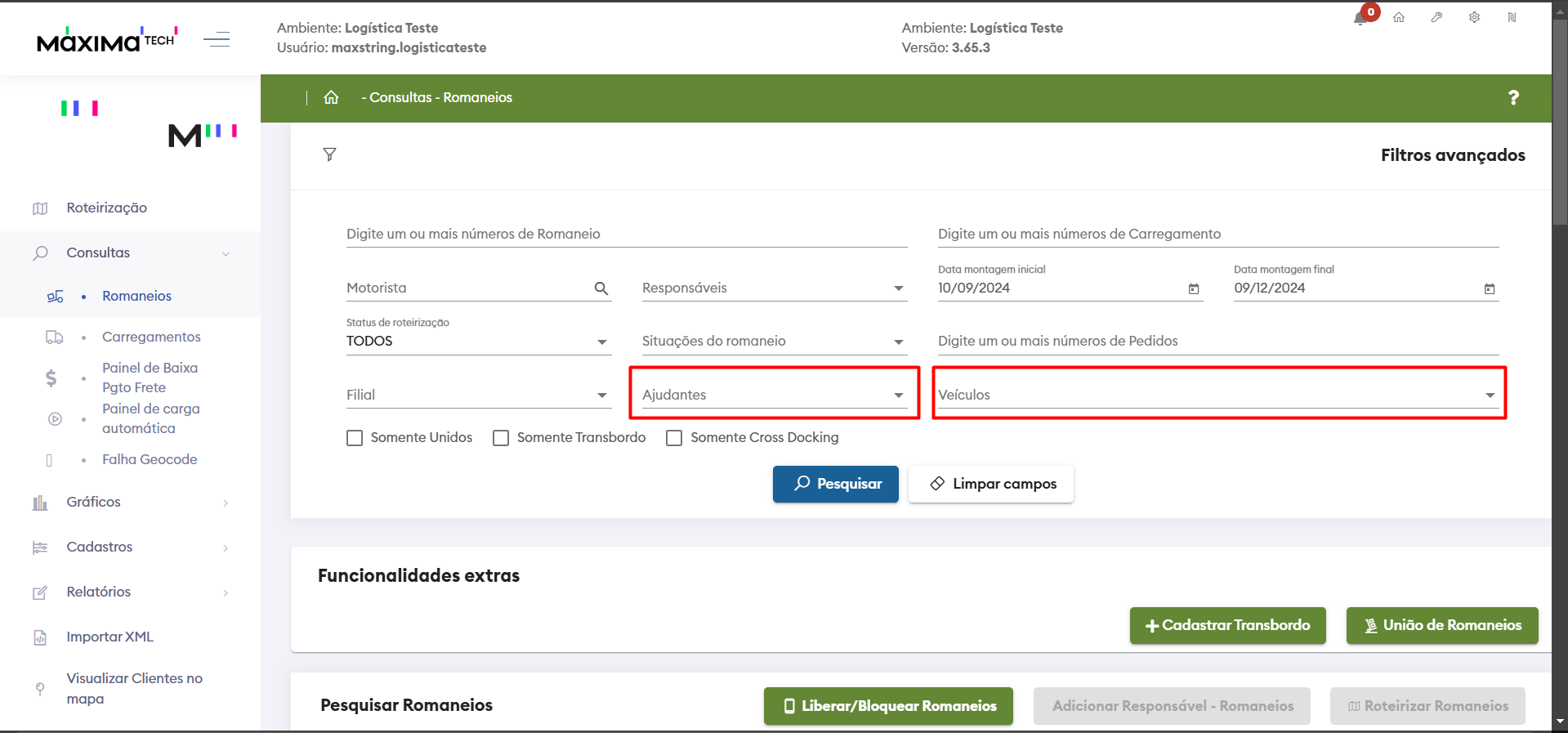
Task: Click the Pesquisar button
Action: click(836, 484)
